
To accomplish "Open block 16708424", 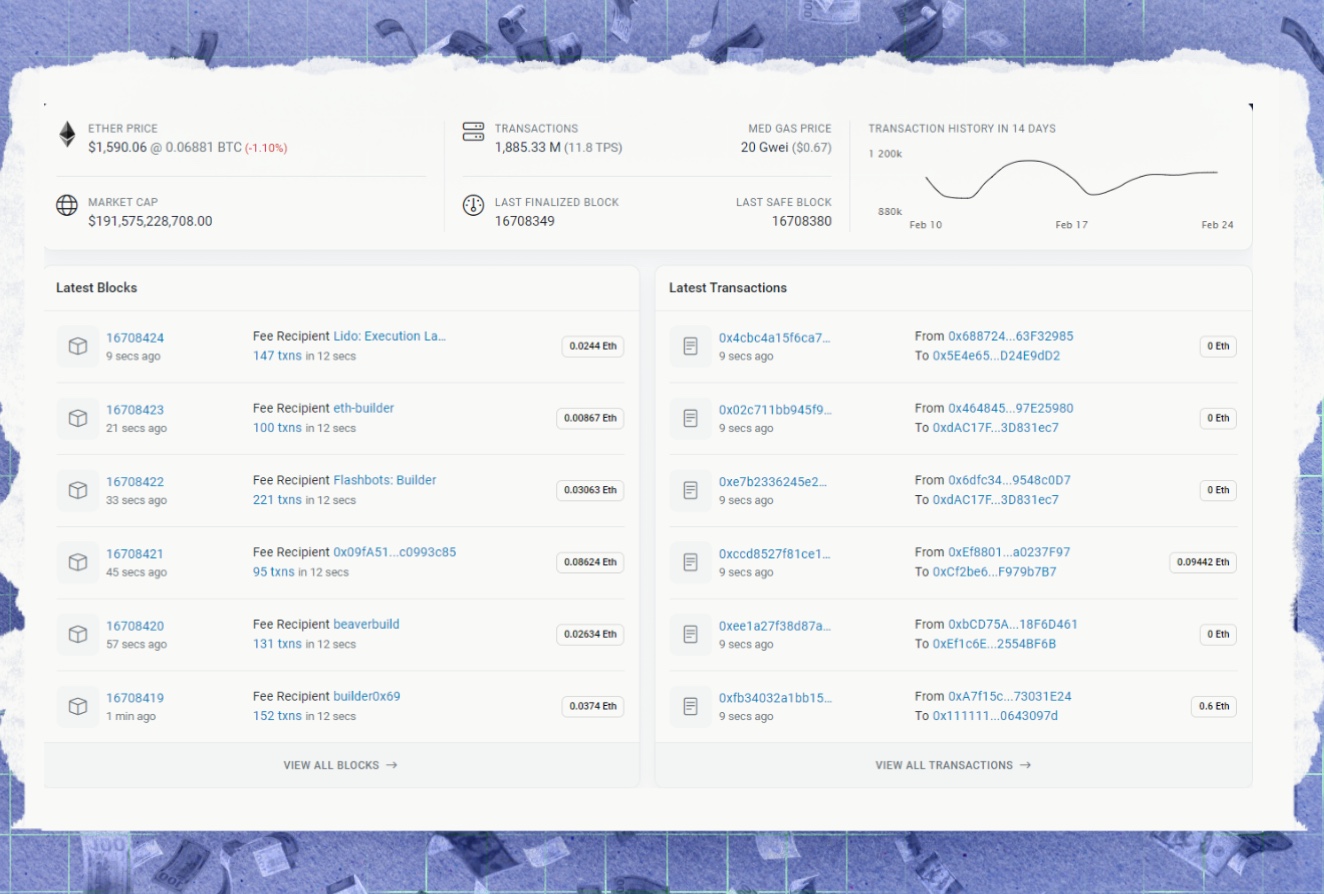I will [x=135, y=338].
